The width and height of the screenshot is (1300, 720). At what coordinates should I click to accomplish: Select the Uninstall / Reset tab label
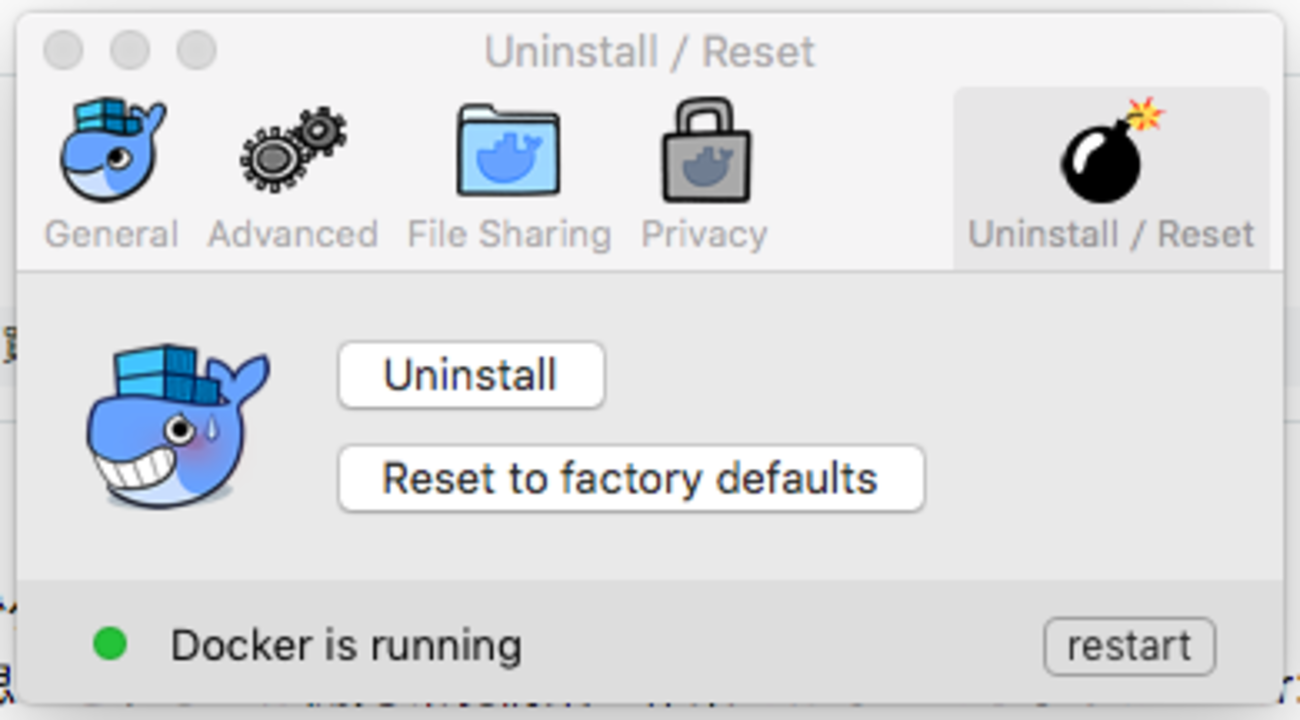click(1111, 234)
